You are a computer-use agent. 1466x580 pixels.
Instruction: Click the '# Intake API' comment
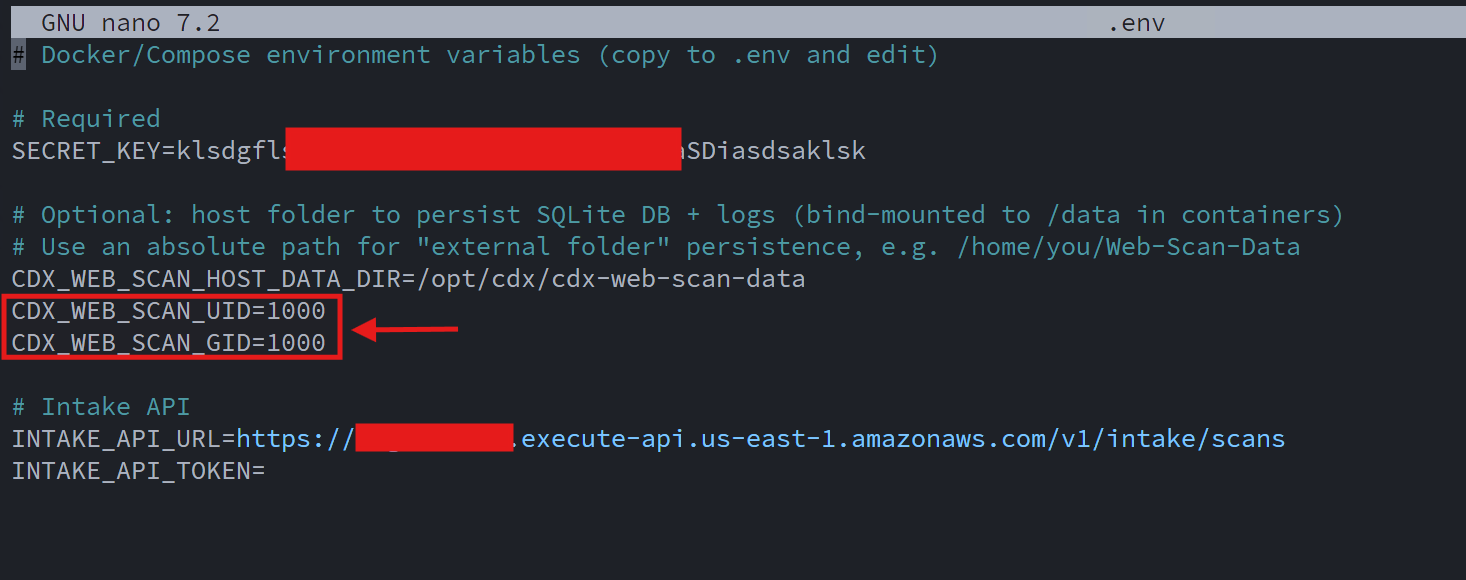(x=101, y=407)
